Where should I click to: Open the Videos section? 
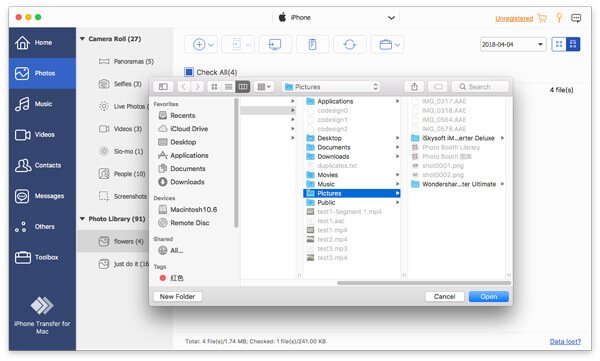pyautogui.click(x=42, y=134)
